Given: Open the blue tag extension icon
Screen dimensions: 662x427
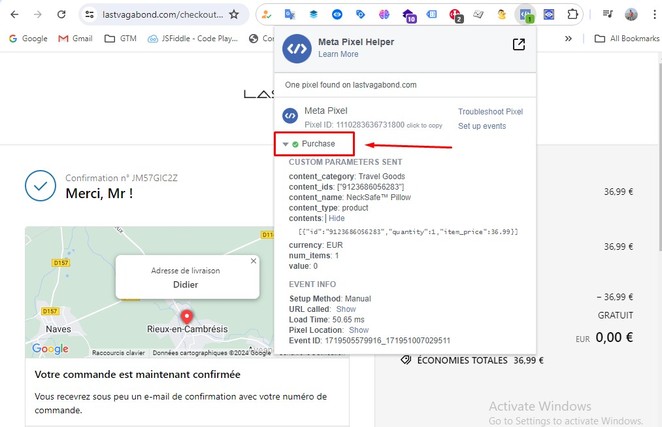Looking at the screenshot, I should (361, 14).
